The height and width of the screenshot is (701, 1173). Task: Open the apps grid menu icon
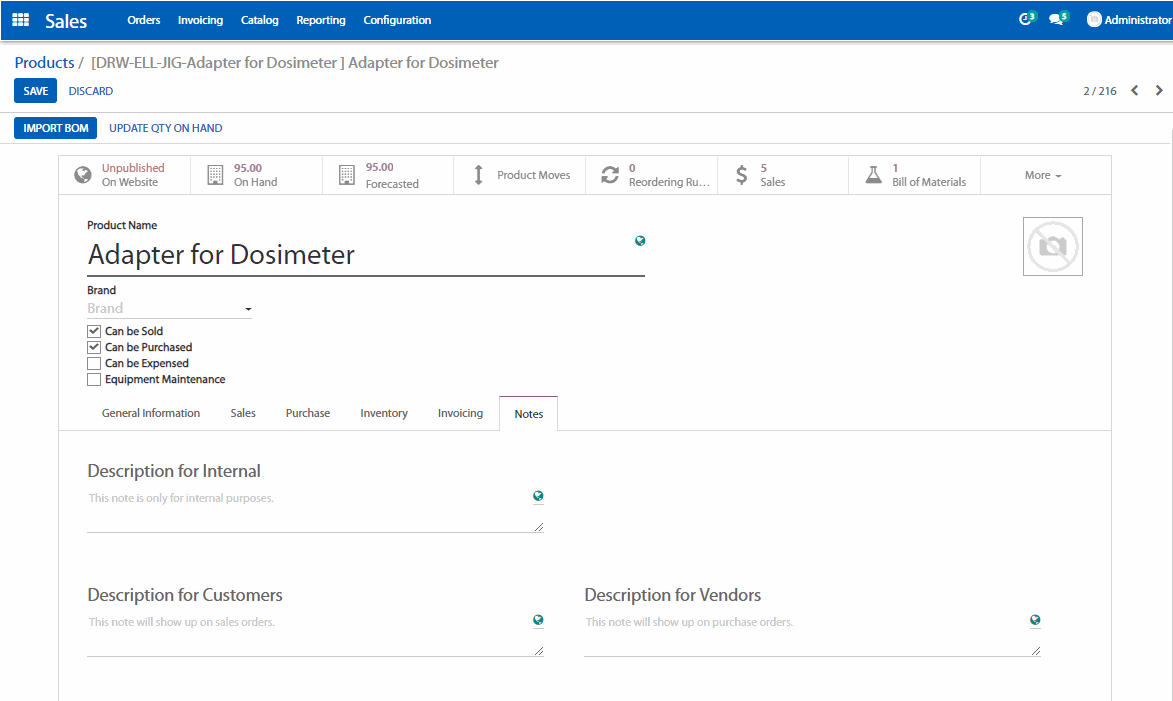pyautogui.click(x=20, y=20)
